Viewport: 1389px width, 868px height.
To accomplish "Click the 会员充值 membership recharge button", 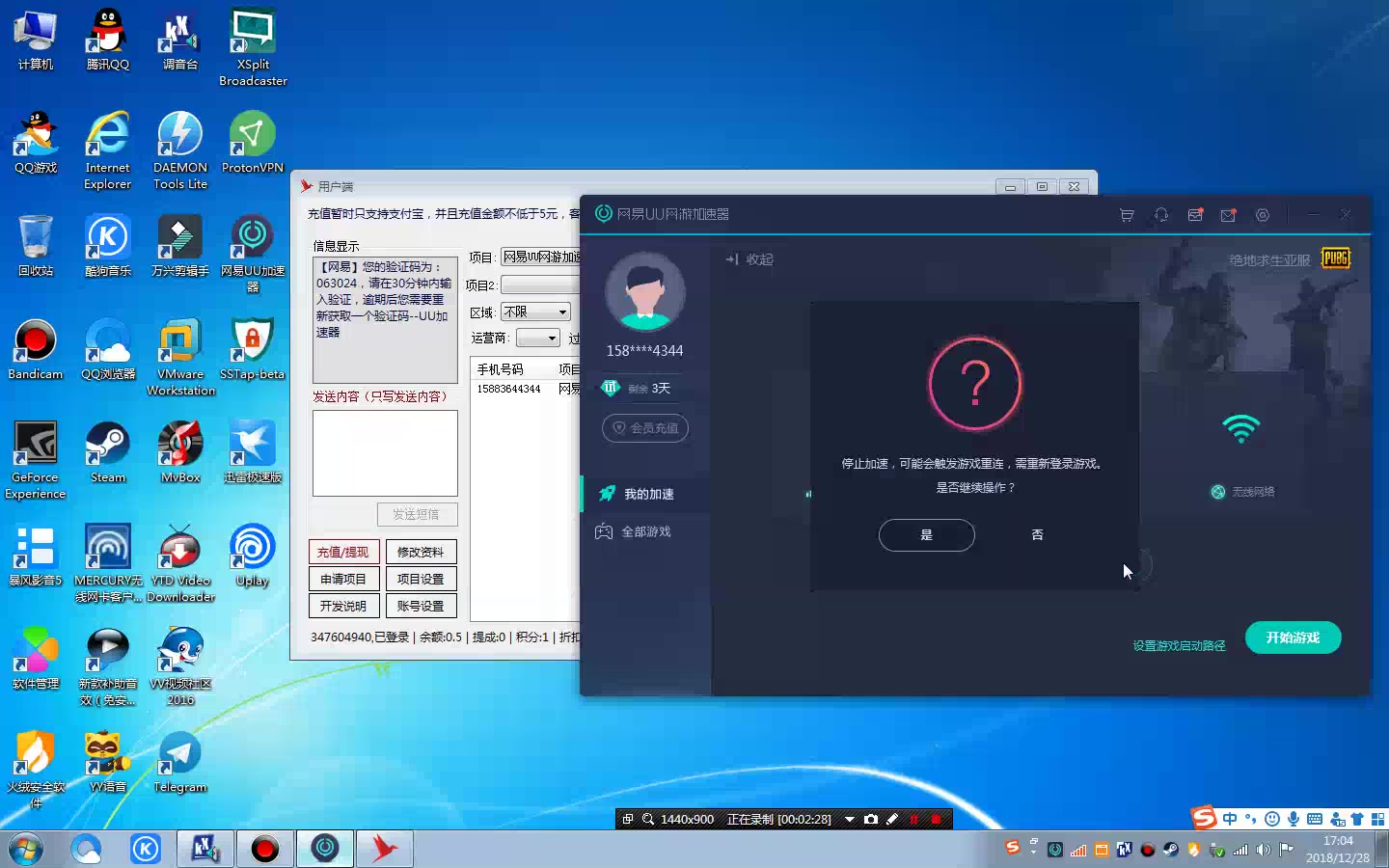I will click(x=645, y=427).
